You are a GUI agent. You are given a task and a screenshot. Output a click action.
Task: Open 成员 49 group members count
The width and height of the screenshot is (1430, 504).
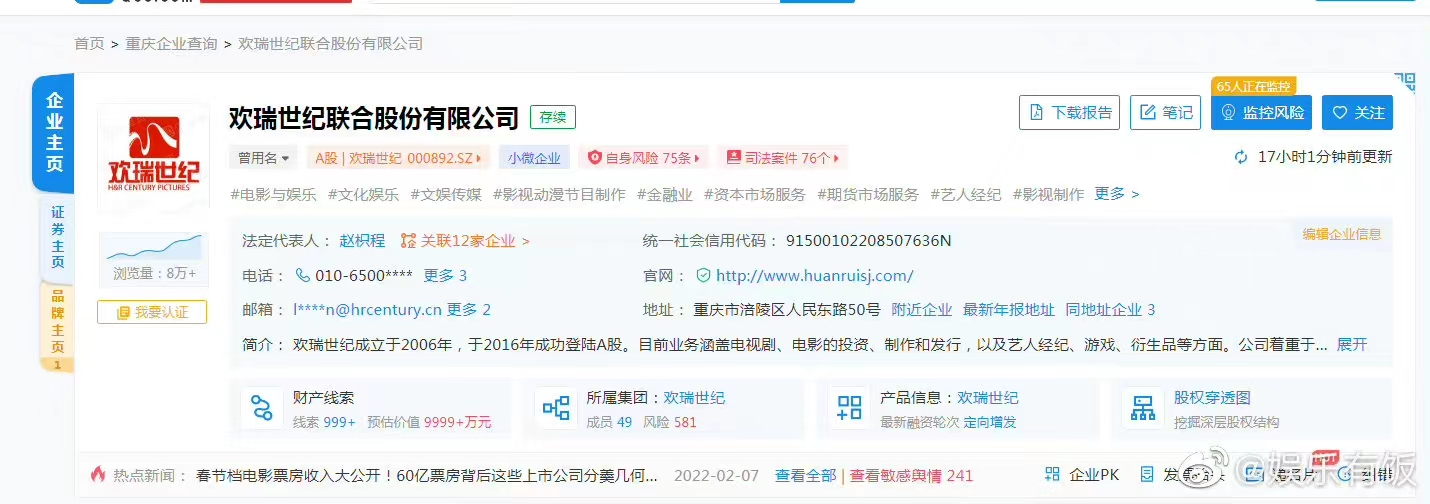click(x=609, y=422)
